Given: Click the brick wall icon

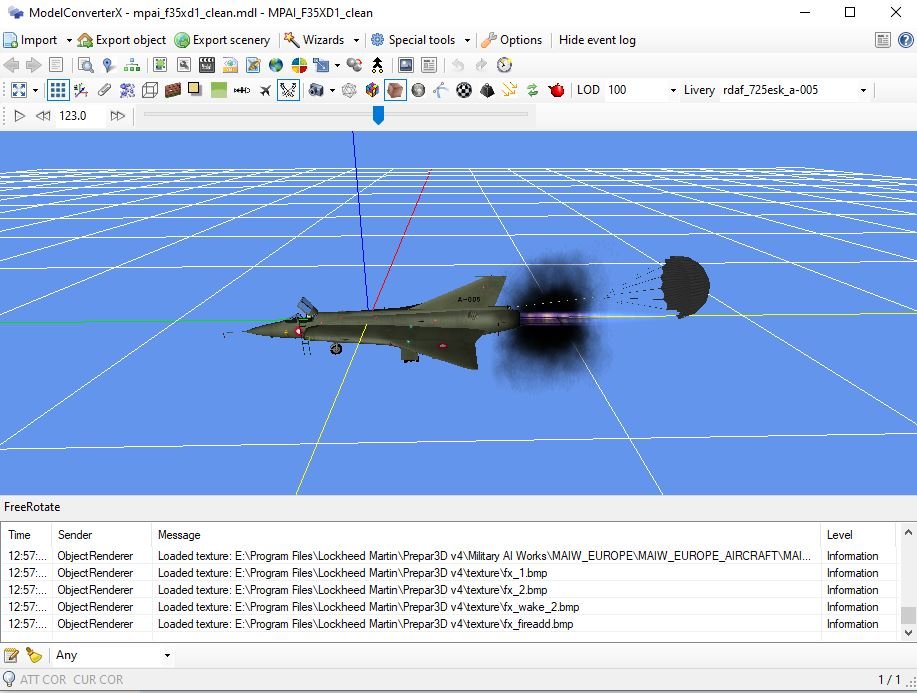Looking at the screenshot, I should 172,90.
